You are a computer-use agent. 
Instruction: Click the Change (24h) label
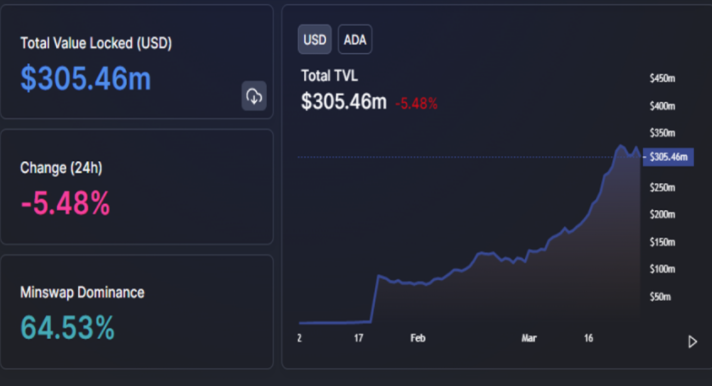click(61, 168)
